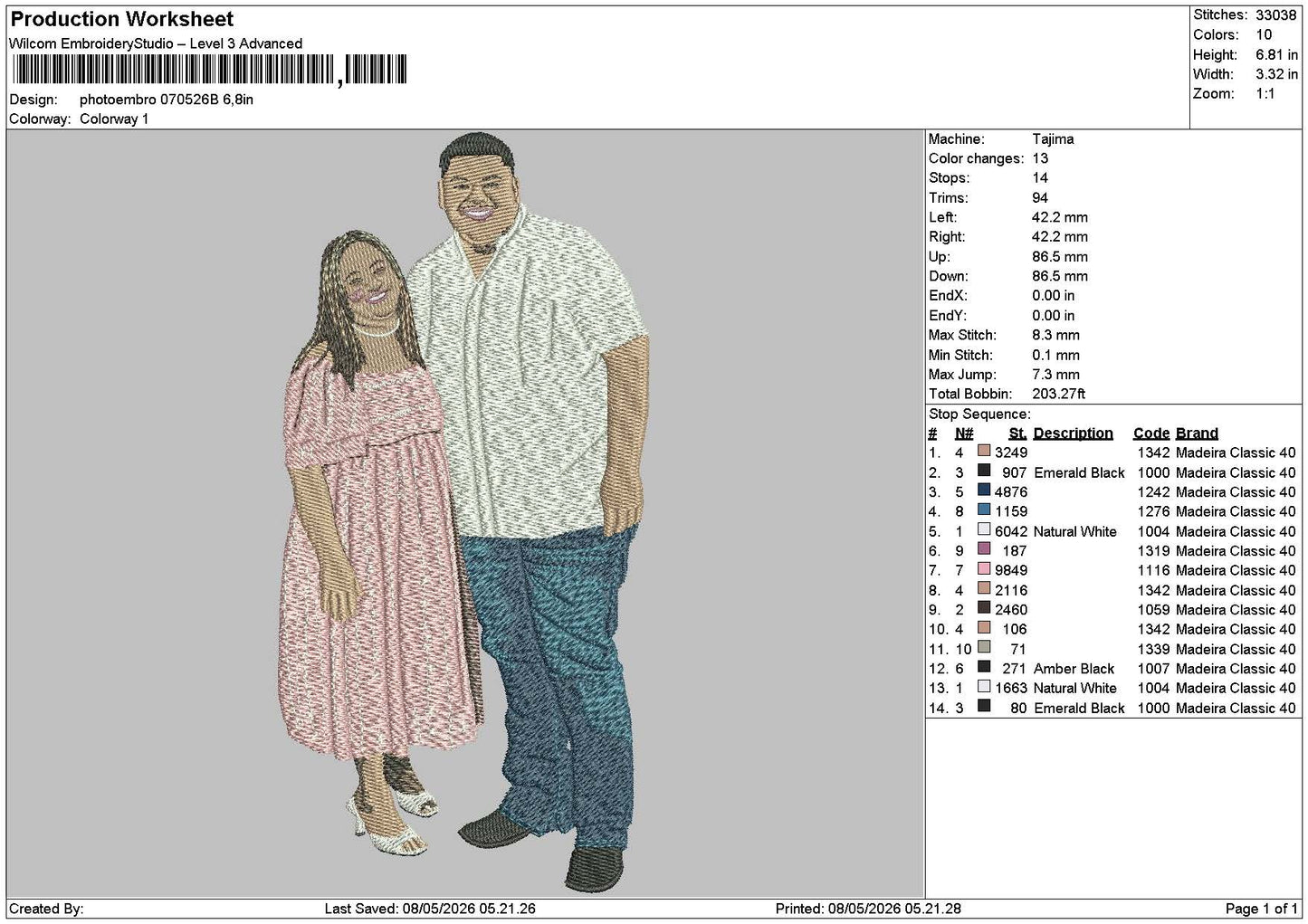Click the N# column header
The width and height of the screenshot is (1308, 924).
[964, 433]
